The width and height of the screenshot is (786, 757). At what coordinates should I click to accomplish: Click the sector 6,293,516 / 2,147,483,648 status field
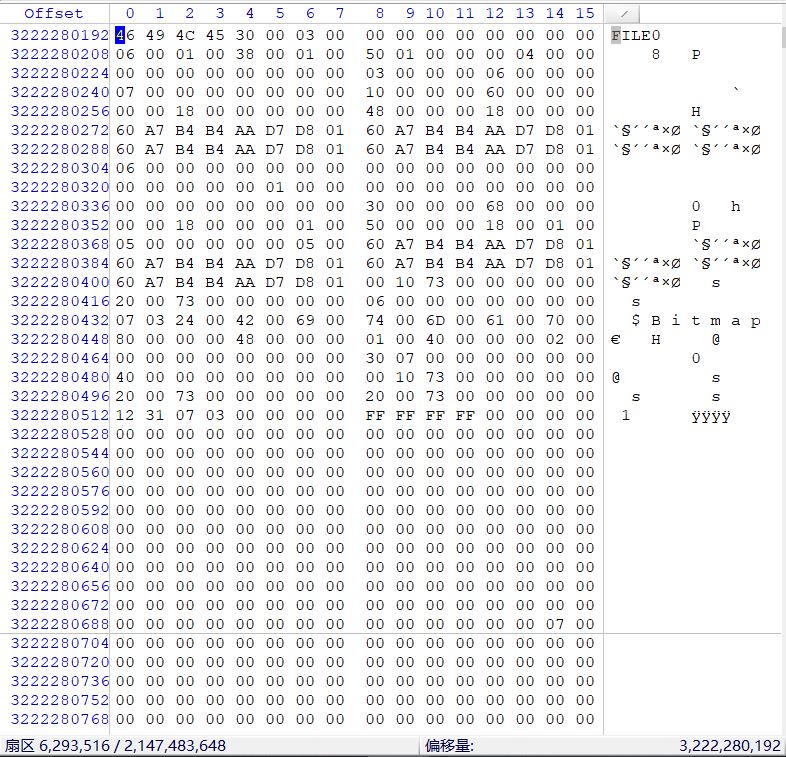coord(116,746)
